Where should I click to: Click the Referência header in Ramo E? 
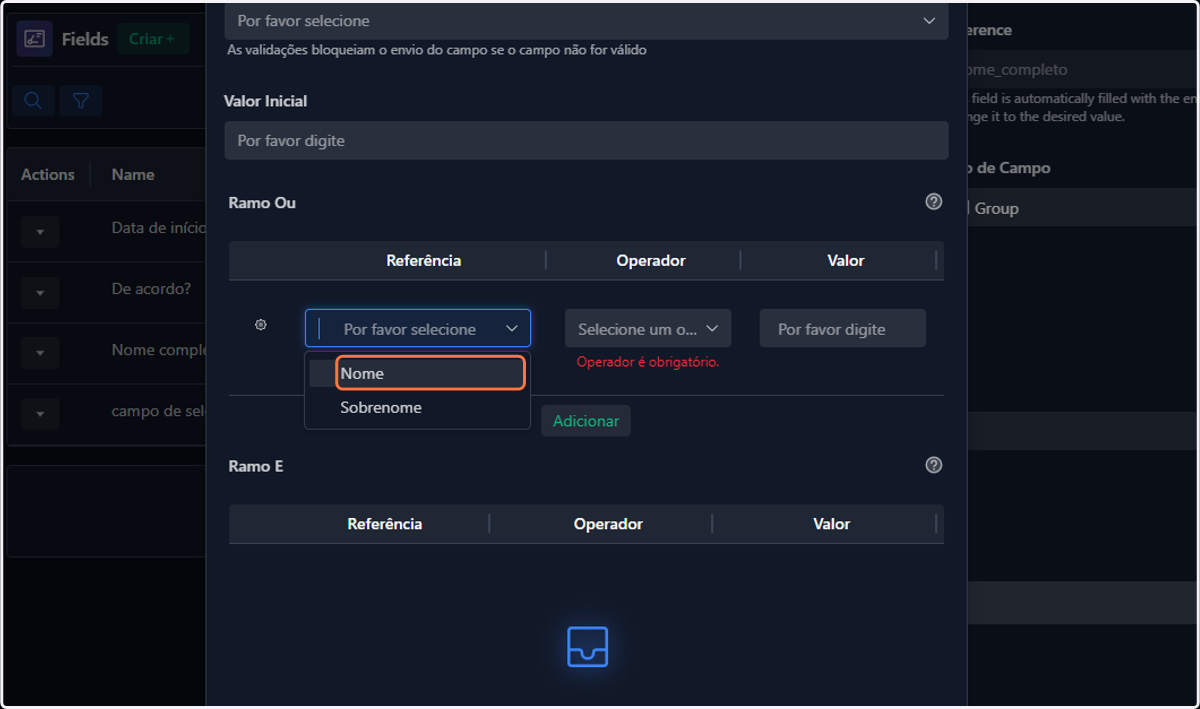tap(385, 523)
